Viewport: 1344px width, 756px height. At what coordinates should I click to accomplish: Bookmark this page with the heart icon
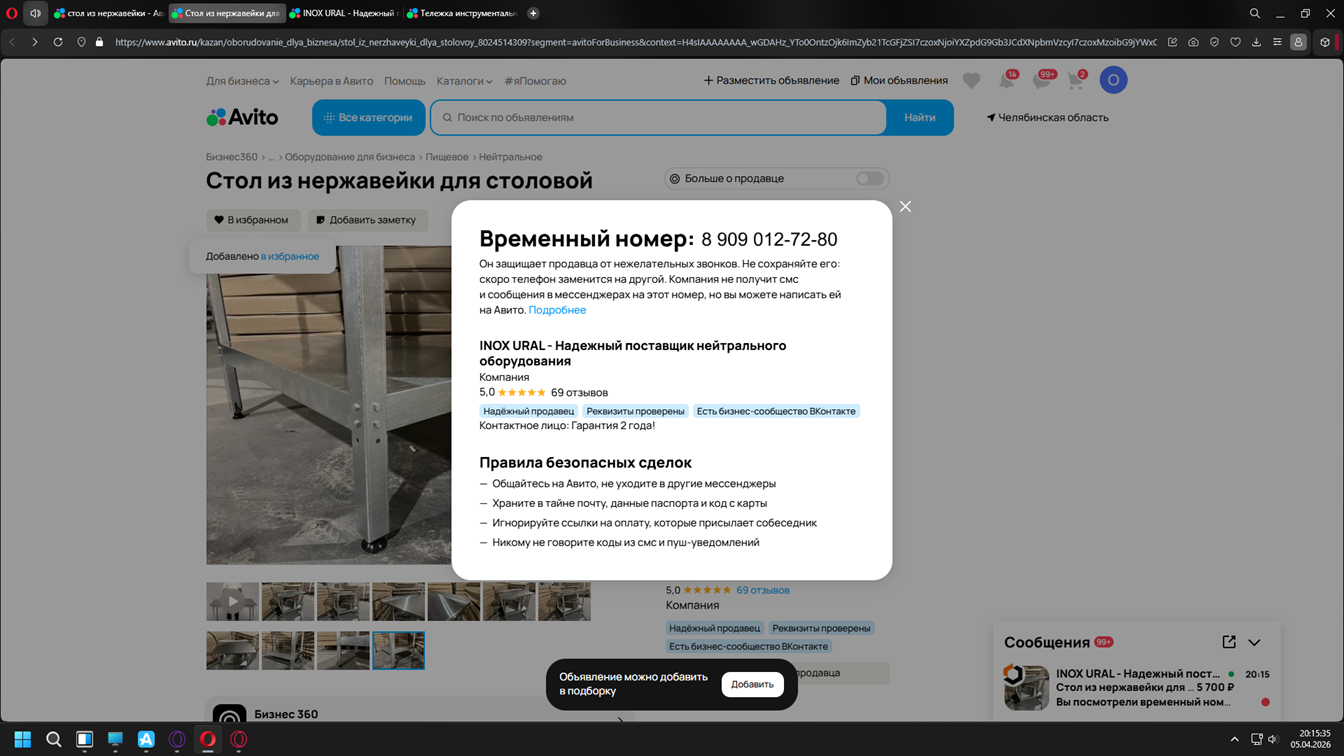tap(1235, 42)
